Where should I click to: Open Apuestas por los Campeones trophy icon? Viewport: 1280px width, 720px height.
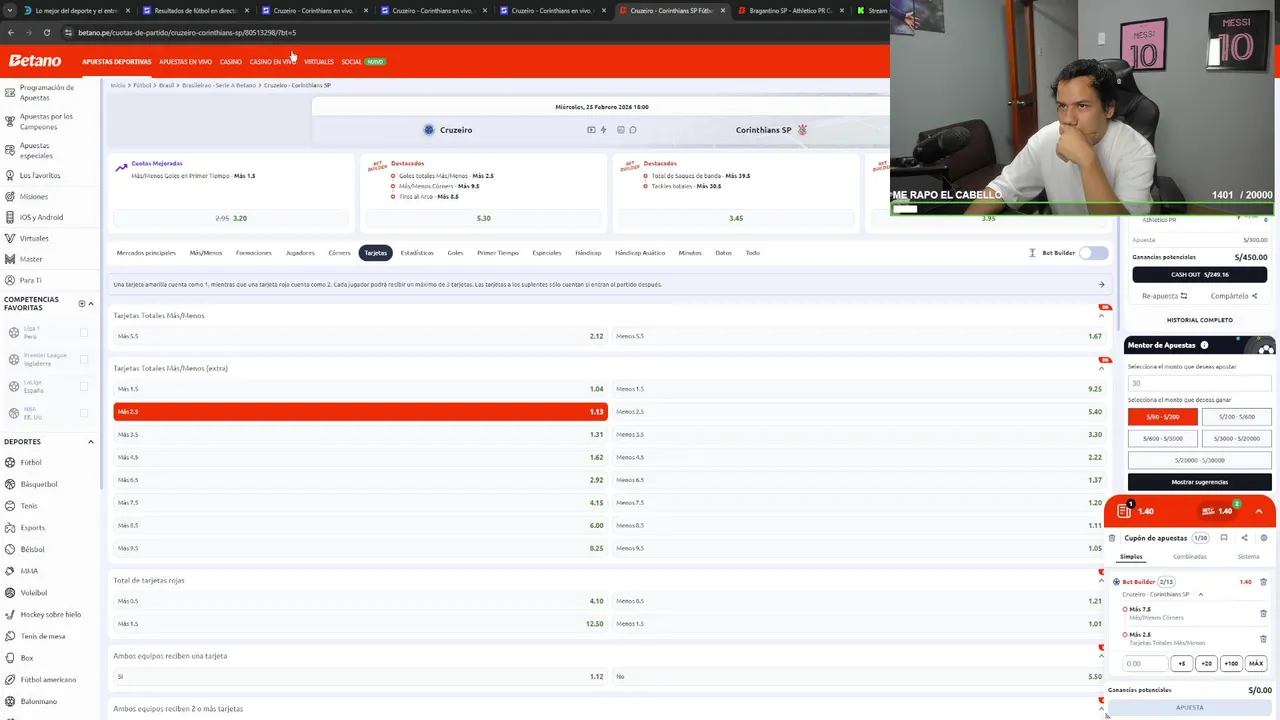pos(9,122)
